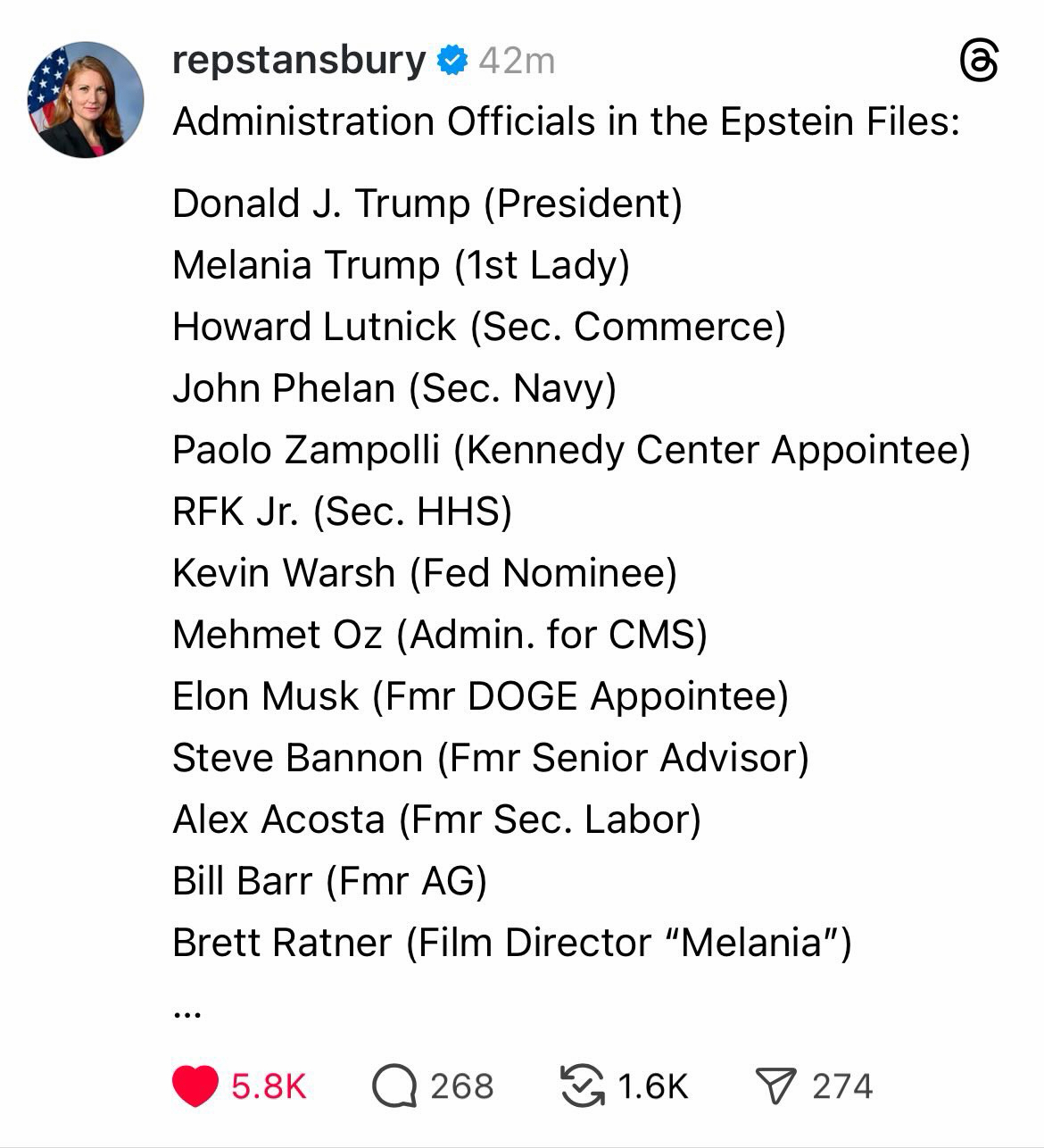Image resolution: width=1044 pixels, height=1148 pixels.
Task: Click the Kevin Warsh line
Action: click(x=424, y=573)
